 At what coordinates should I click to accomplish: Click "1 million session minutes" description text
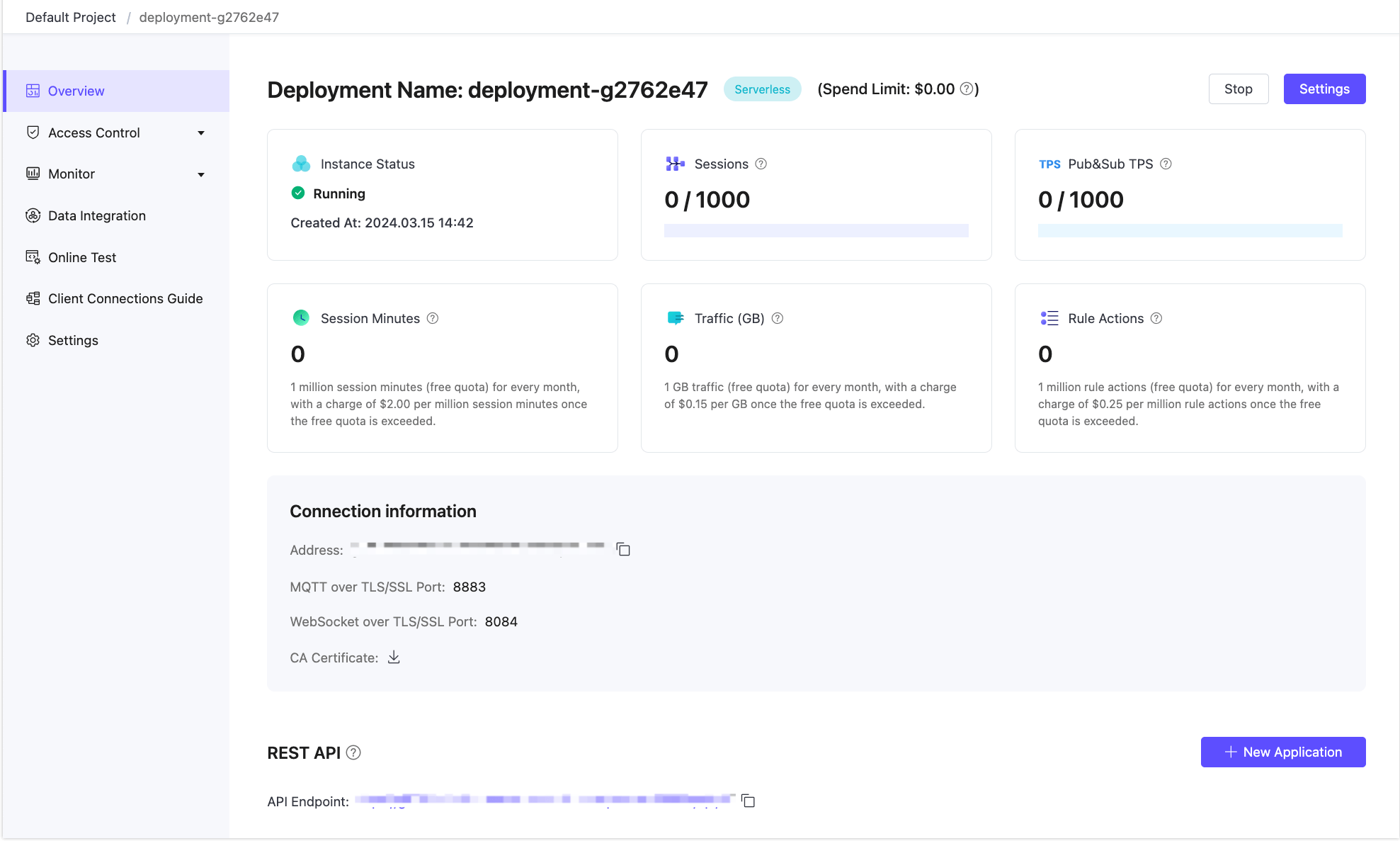(x=438, y=404)
